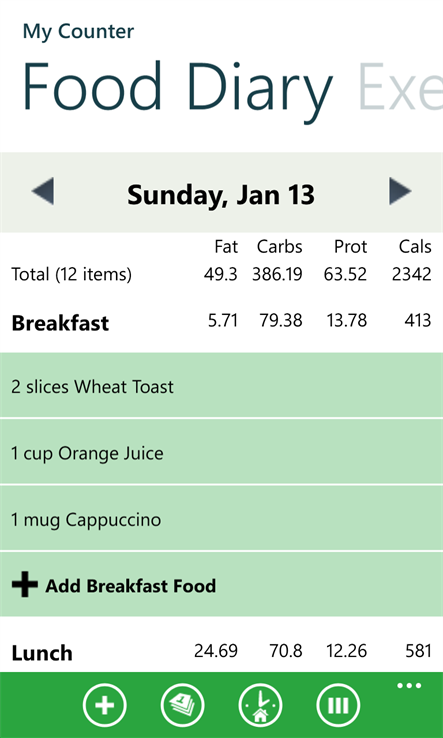This screenshot has width=443, height=738.
Task: Go to previous day with left arrow
Action: coord(43,192)
